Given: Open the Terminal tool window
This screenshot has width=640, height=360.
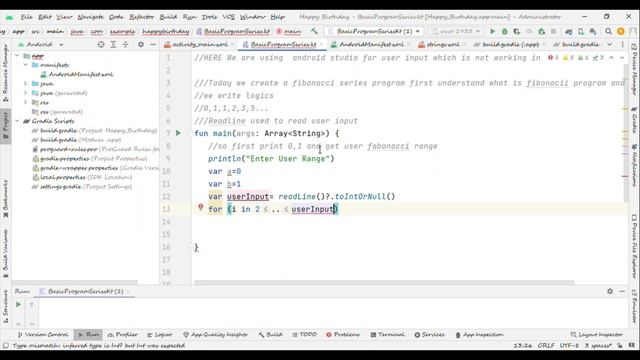Looking at the screenshot, I should tap(387, 334).
